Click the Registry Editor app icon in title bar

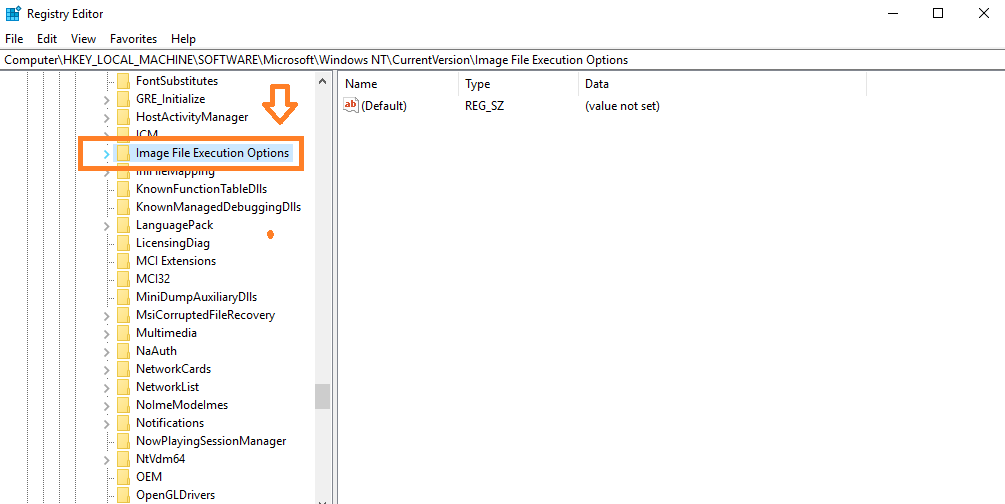point(13,13)
